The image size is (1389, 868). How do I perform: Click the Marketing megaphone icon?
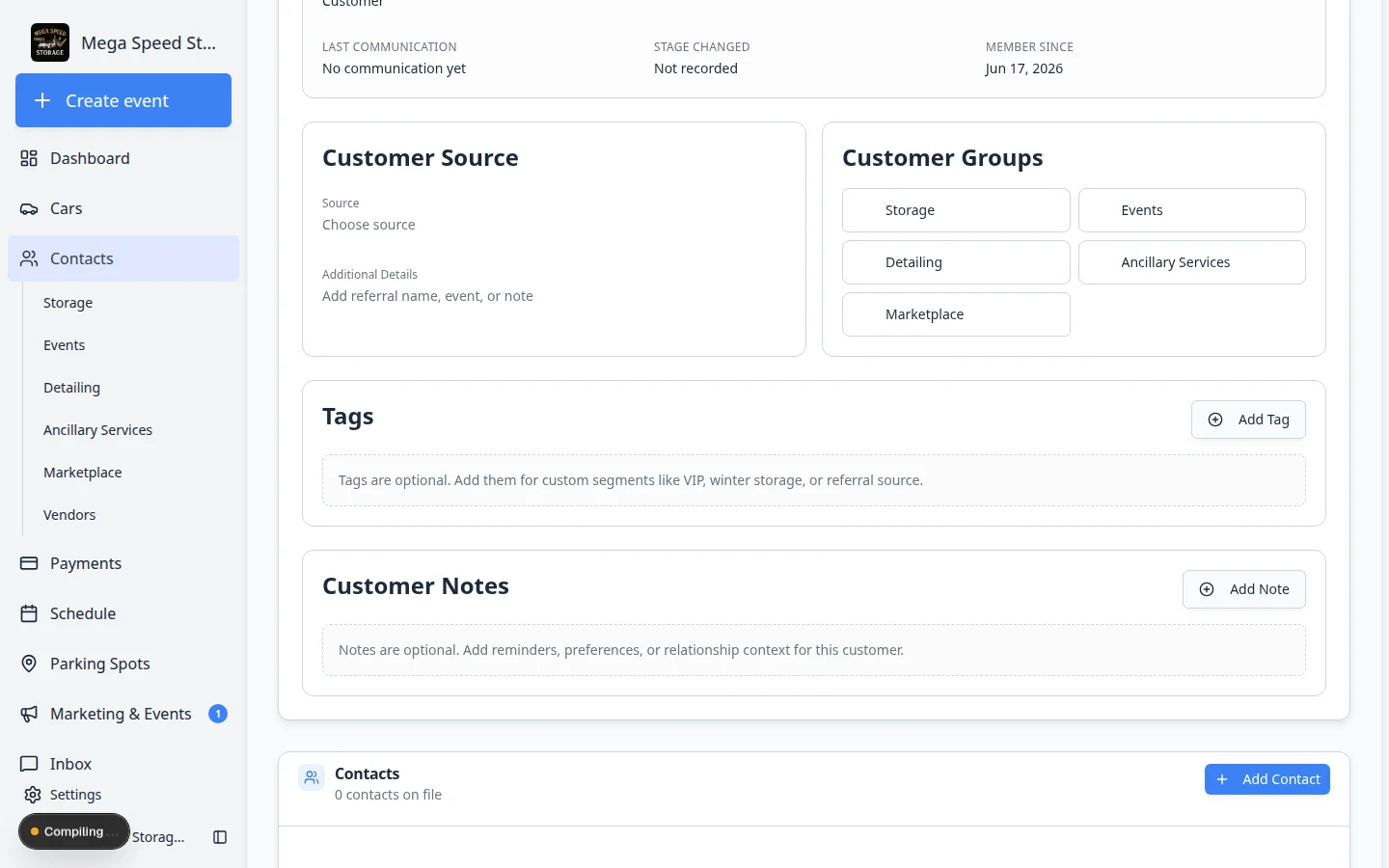(29, 714)
